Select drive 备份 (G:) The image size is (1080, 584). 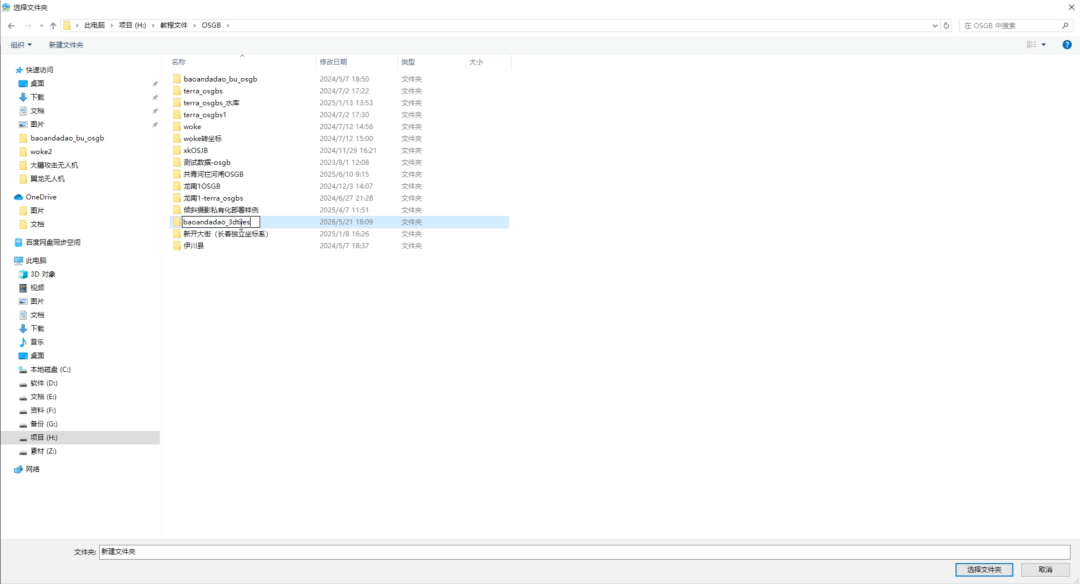(43, 424)
